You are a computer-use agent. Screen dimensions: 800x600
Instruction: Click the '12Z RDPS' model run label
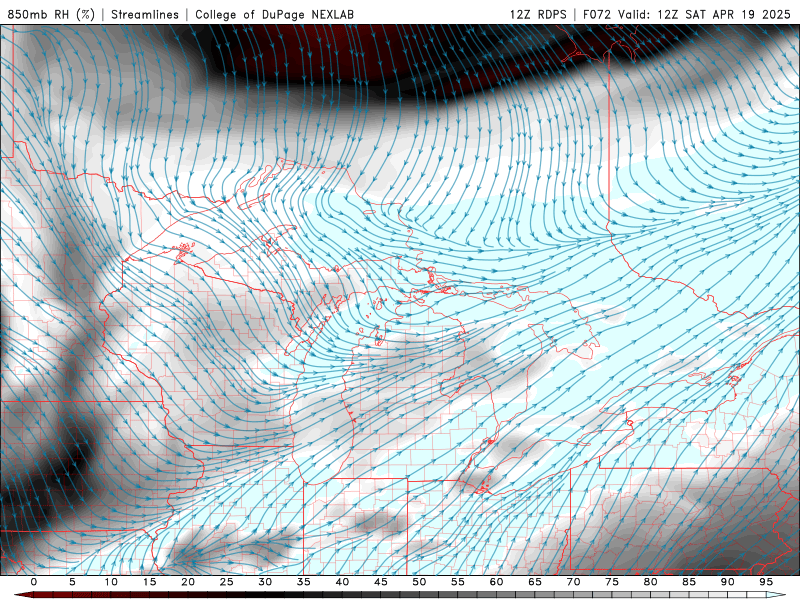538,14
